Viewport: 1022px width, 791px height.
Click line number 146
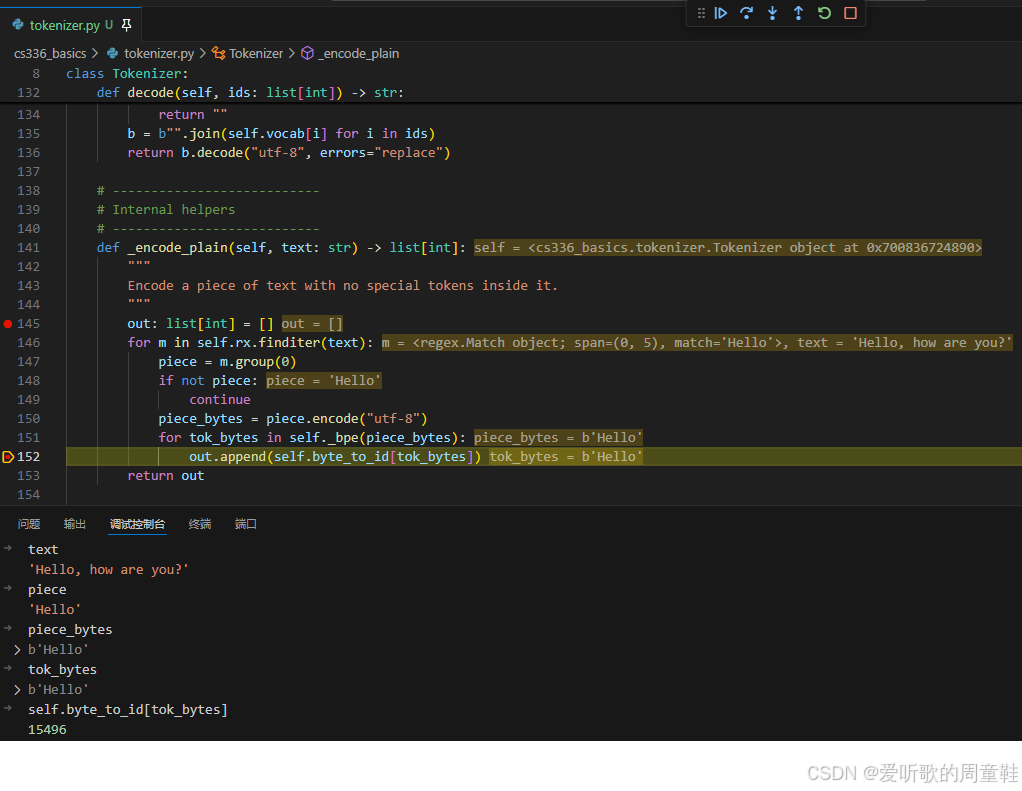[x=28, y=343]
